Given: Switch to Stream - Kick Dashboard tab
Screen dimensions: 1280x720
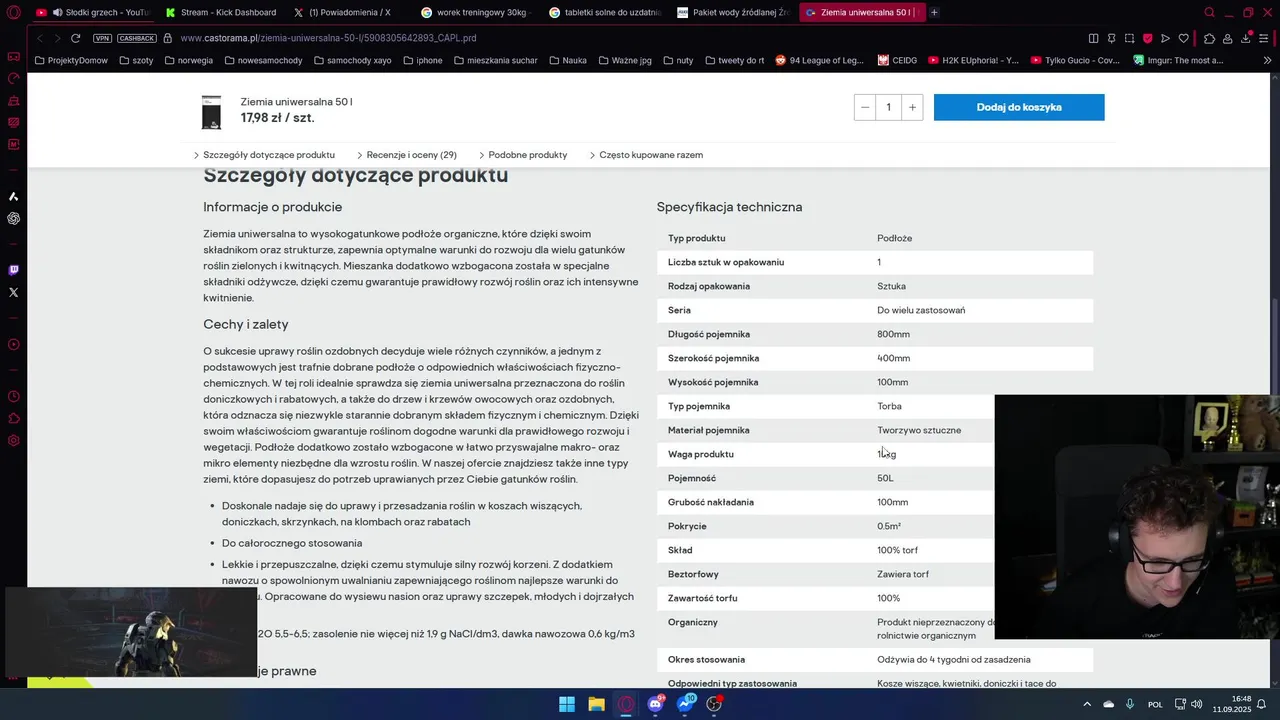Looking at the screenshot, I should click(222, 12).
